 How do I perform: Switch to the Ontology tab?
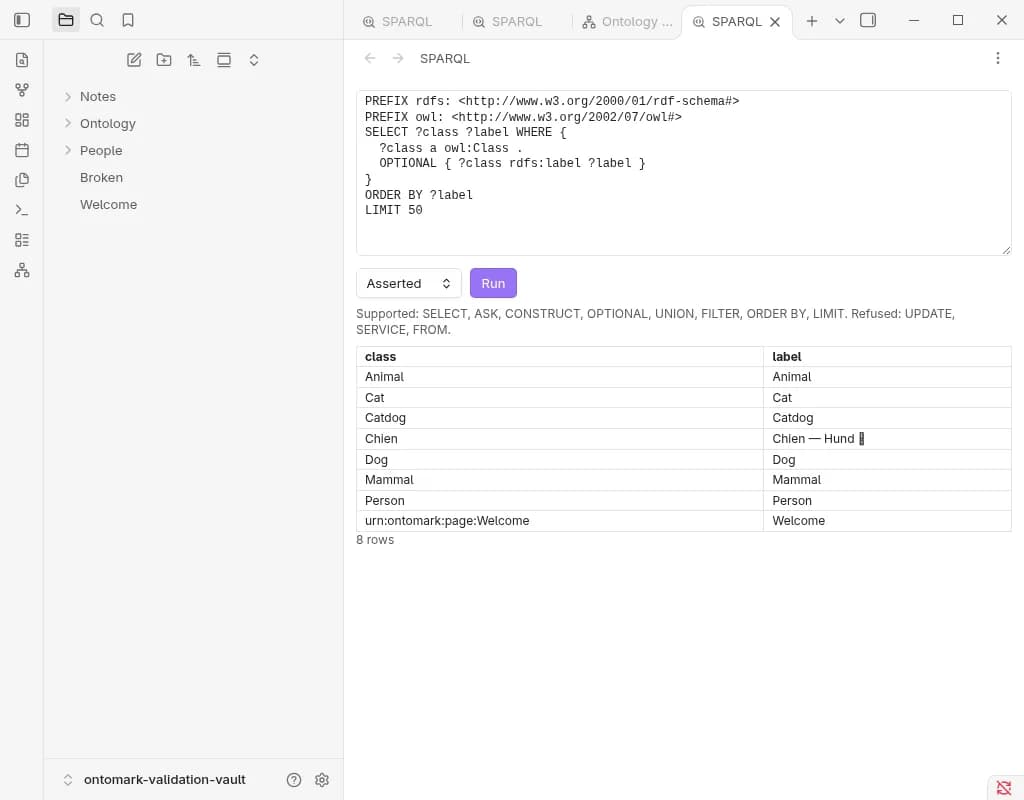[627, 22]
